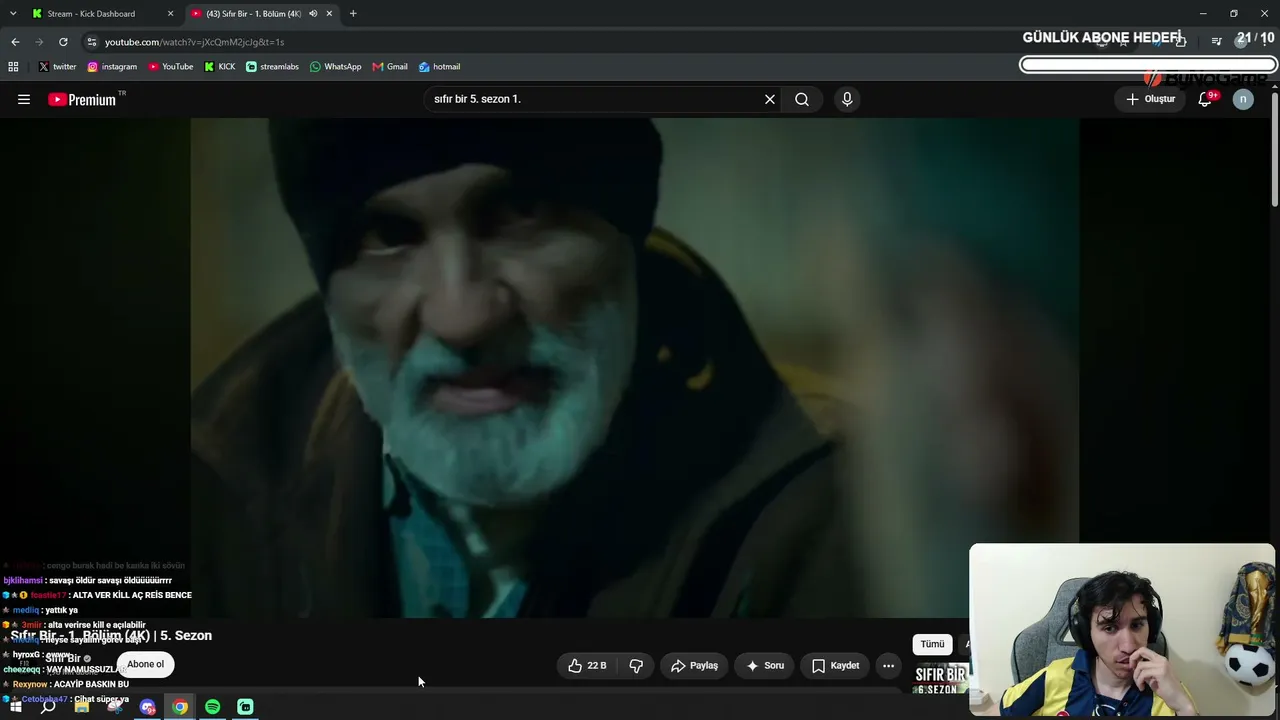The image size is (1280, 720).
Task: Subscribe with the Abone ol button
Action: point(145,664)
